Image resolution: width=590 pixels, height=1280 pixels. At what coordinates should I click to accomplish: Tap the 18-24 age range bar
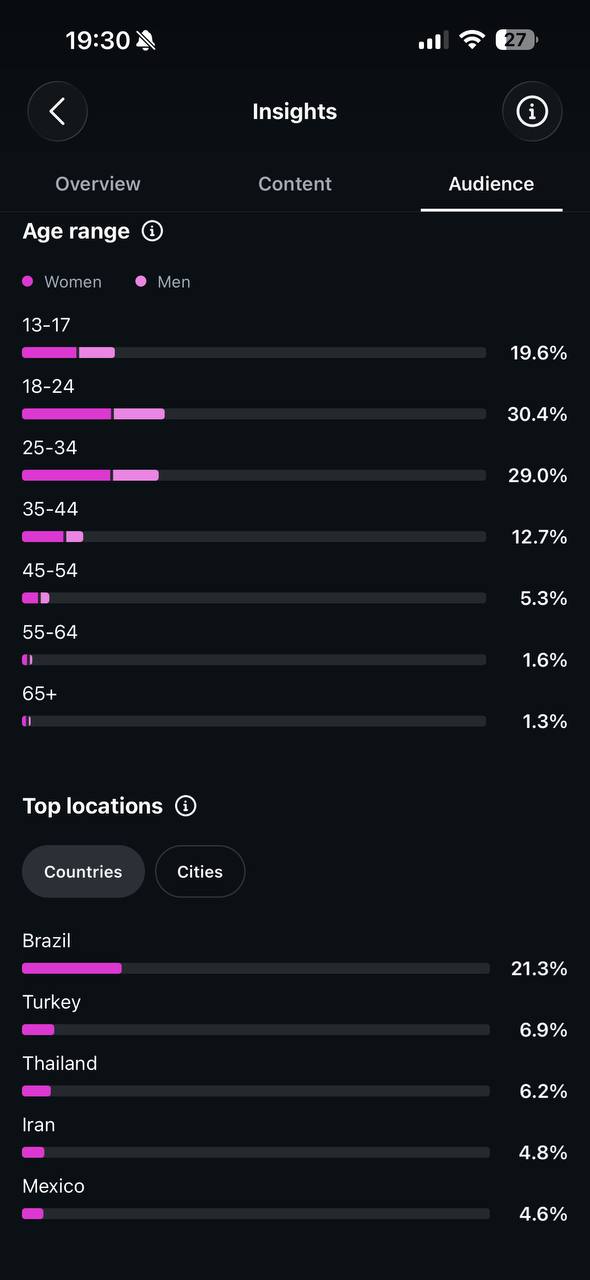(254, 414)
